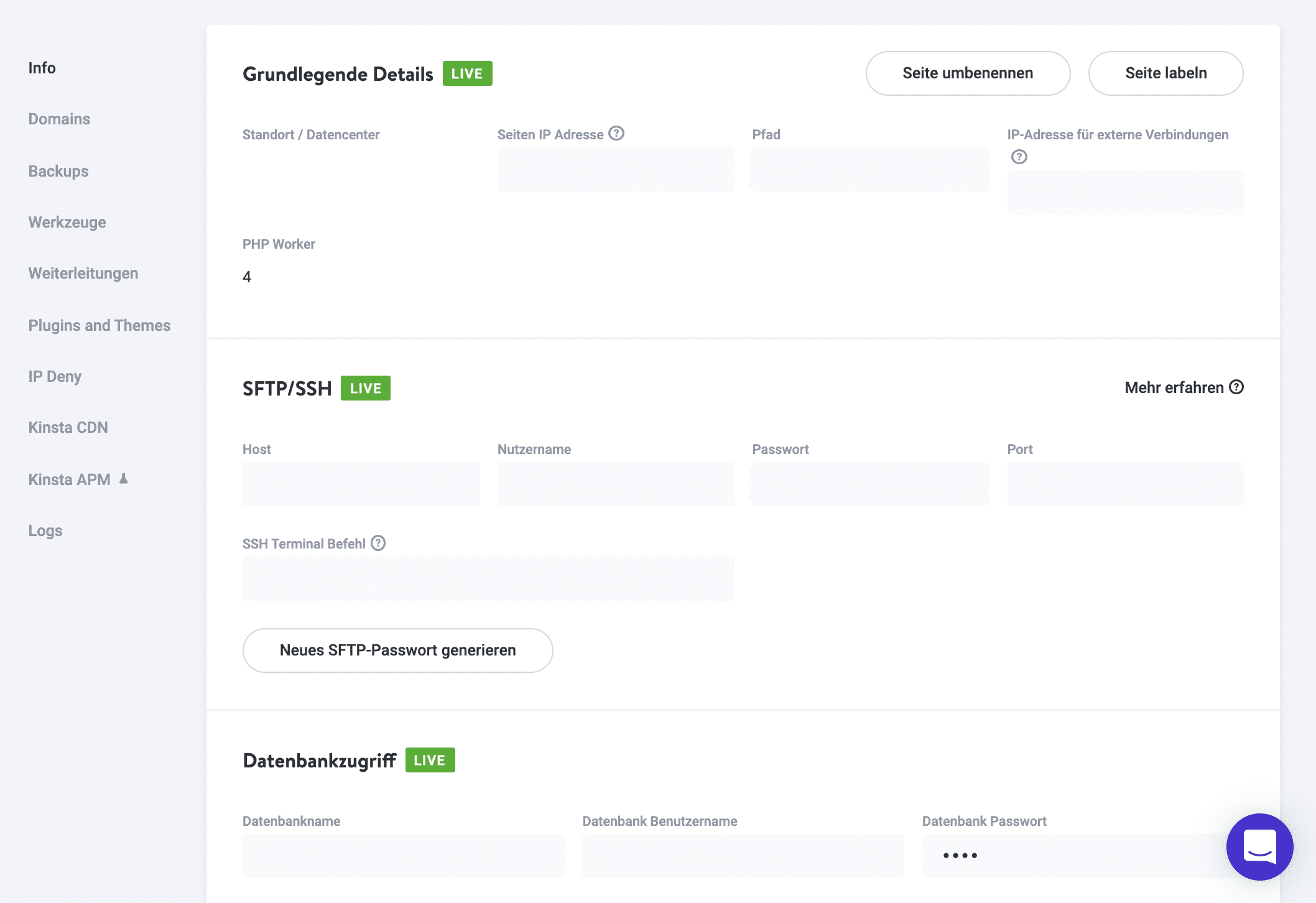This screenshot has width=1316, height=903.
Task: Click the Weiterleitungen sidebar menu item
Action: 83,273
